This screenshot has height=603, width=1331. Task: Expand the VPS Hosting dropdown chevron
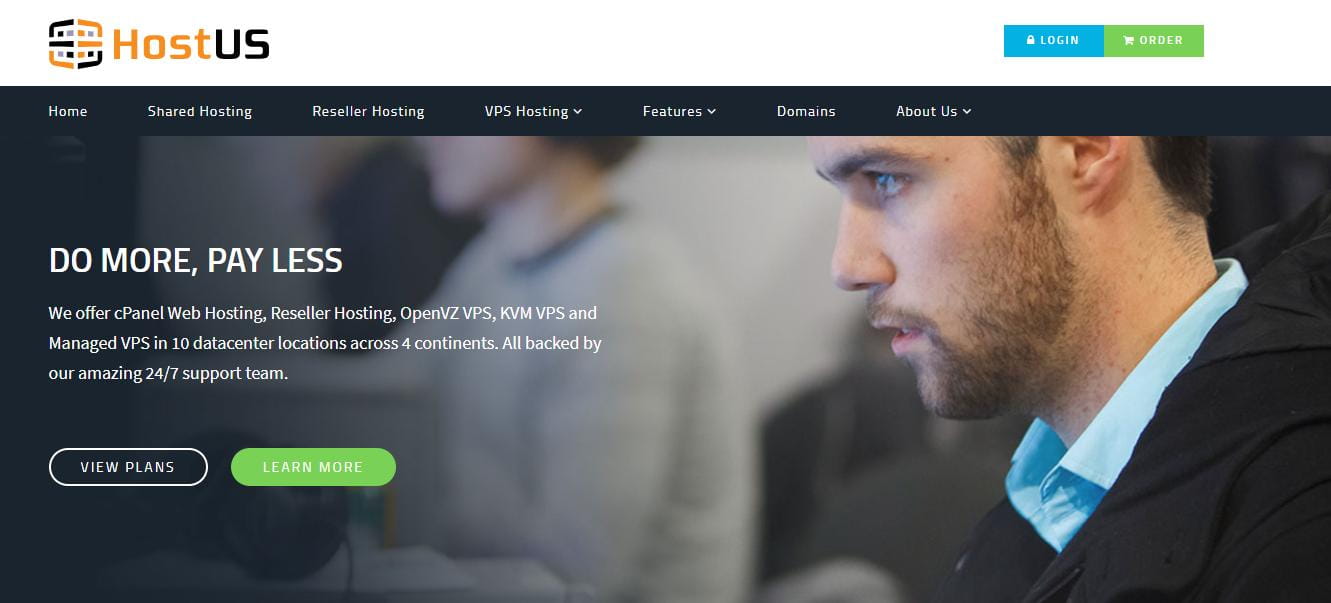click(578, 112)
